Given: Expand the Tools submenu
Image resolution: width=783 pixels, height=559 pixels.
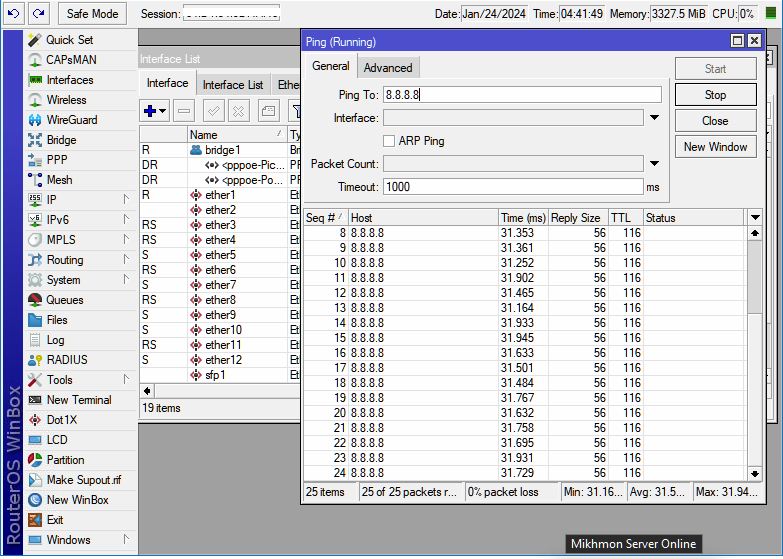Looking at the screenshot, I should 126,379.
